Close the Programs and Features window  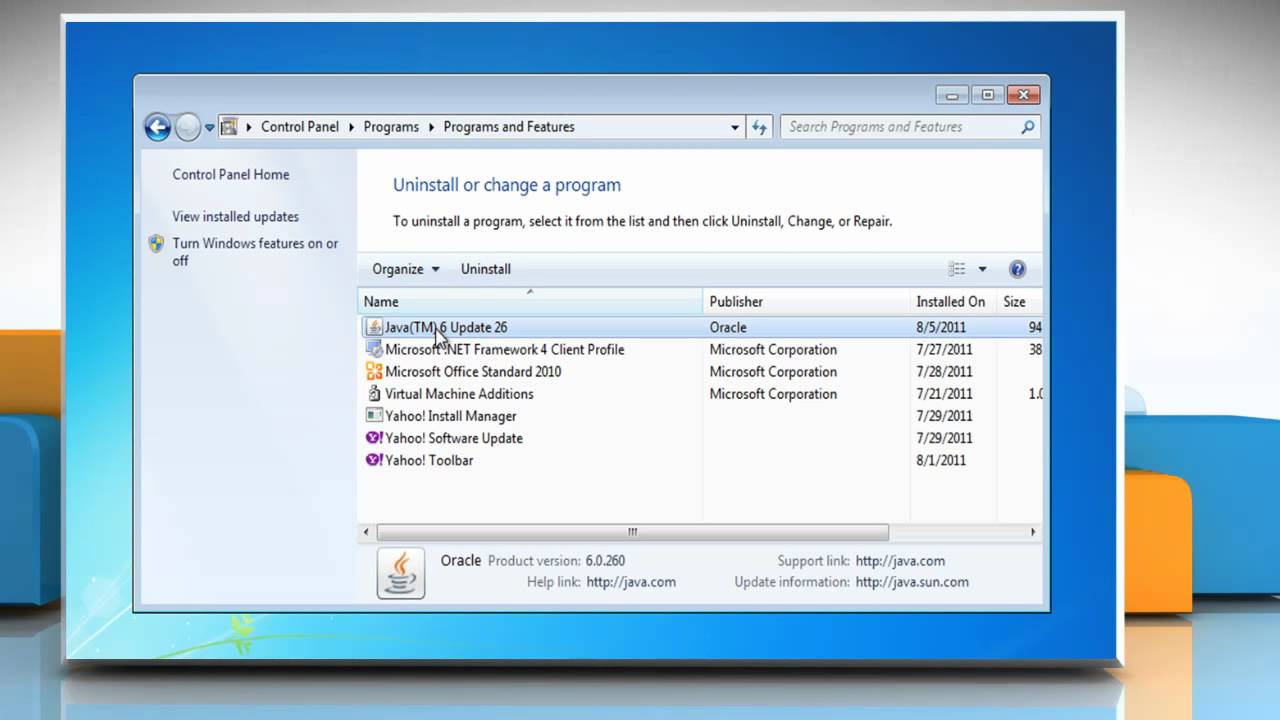click(x=1023, y=95)
